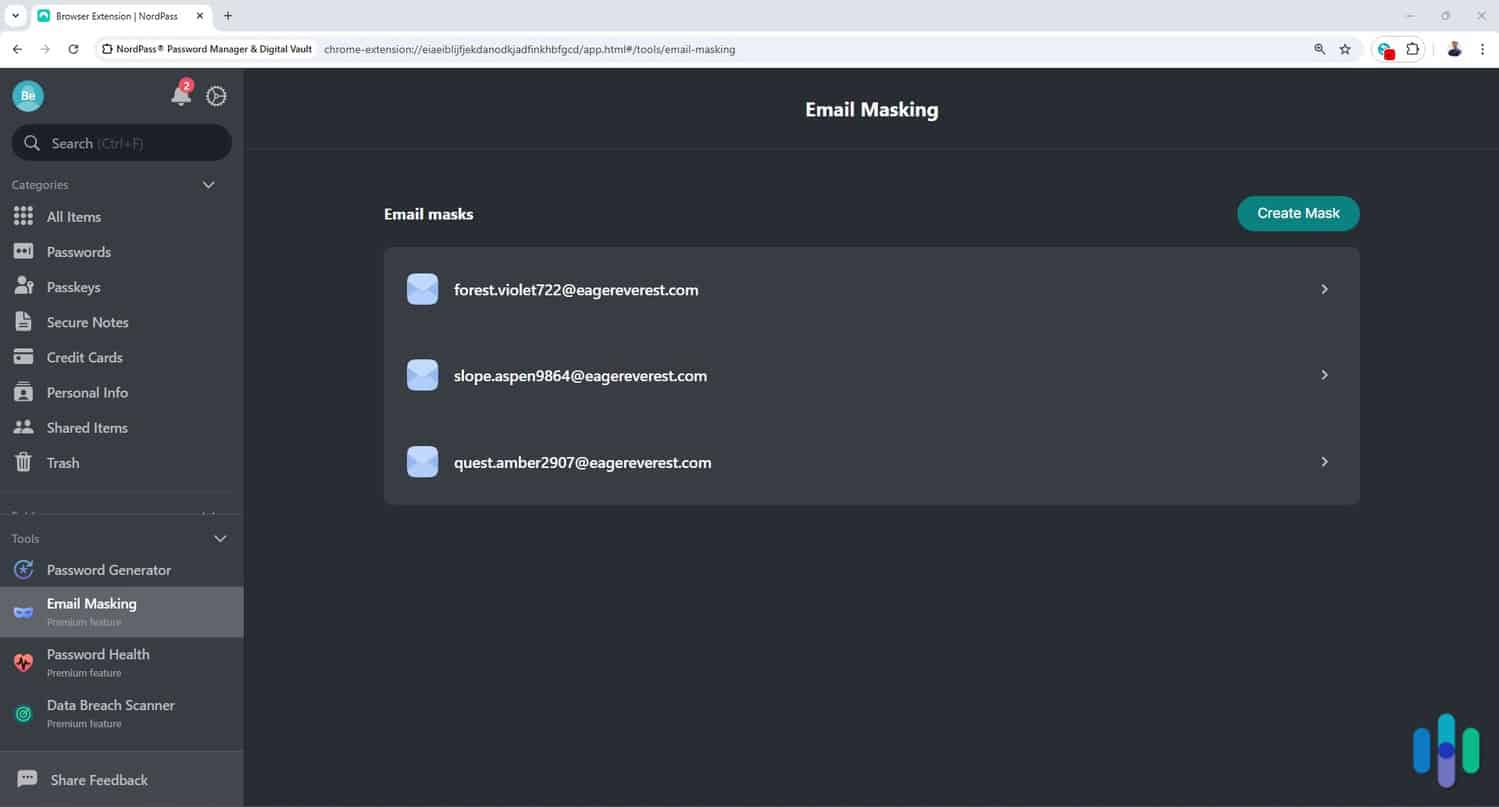Open NordPass notifications bell
This screenshot has width=1499, height=807.
click(180, 96)
